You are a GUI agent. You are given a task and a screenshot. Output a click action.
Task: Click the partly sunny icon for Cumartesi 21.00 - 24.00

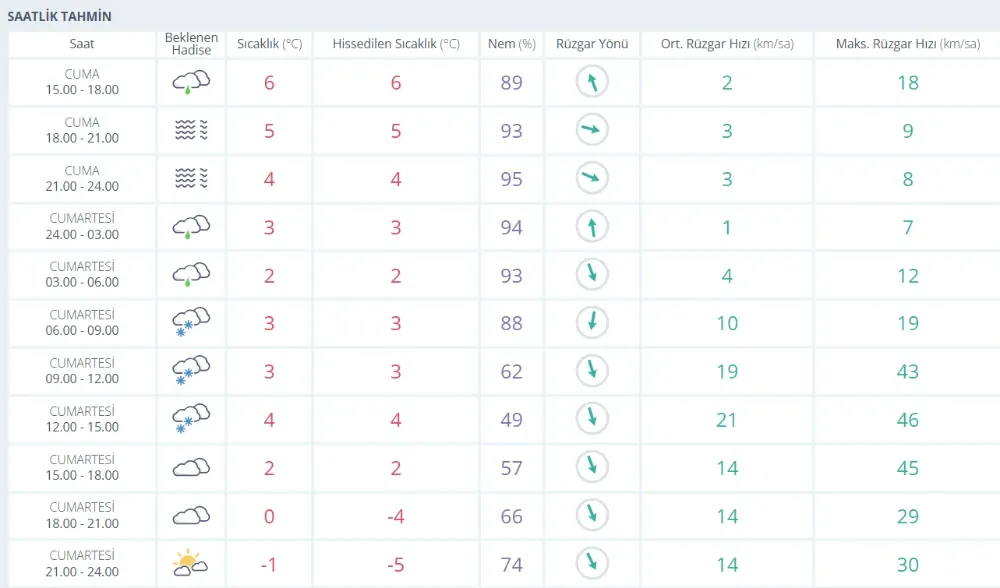click(x=191, y=563)
